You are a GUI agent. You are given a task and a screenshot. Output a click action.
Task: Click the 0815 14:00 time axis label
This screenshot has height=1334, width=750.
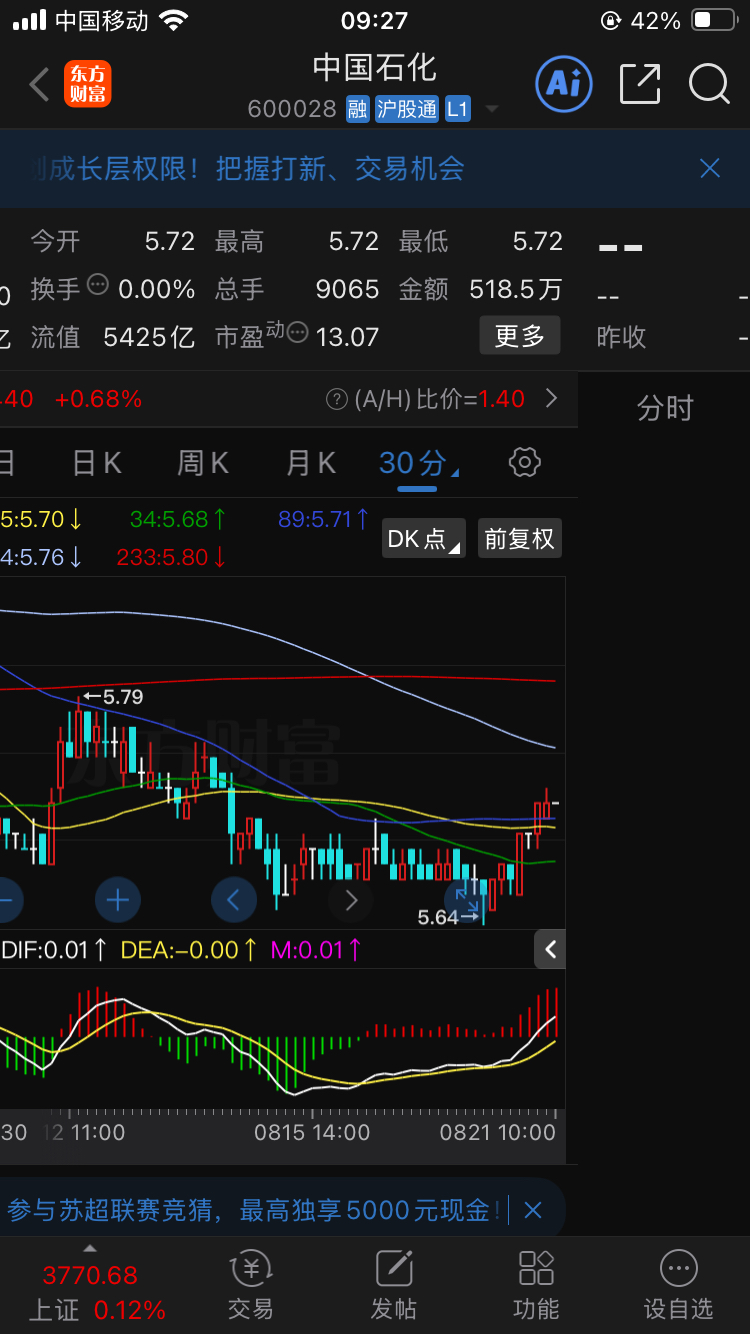pyautogui.click(x=311, y=1132)
